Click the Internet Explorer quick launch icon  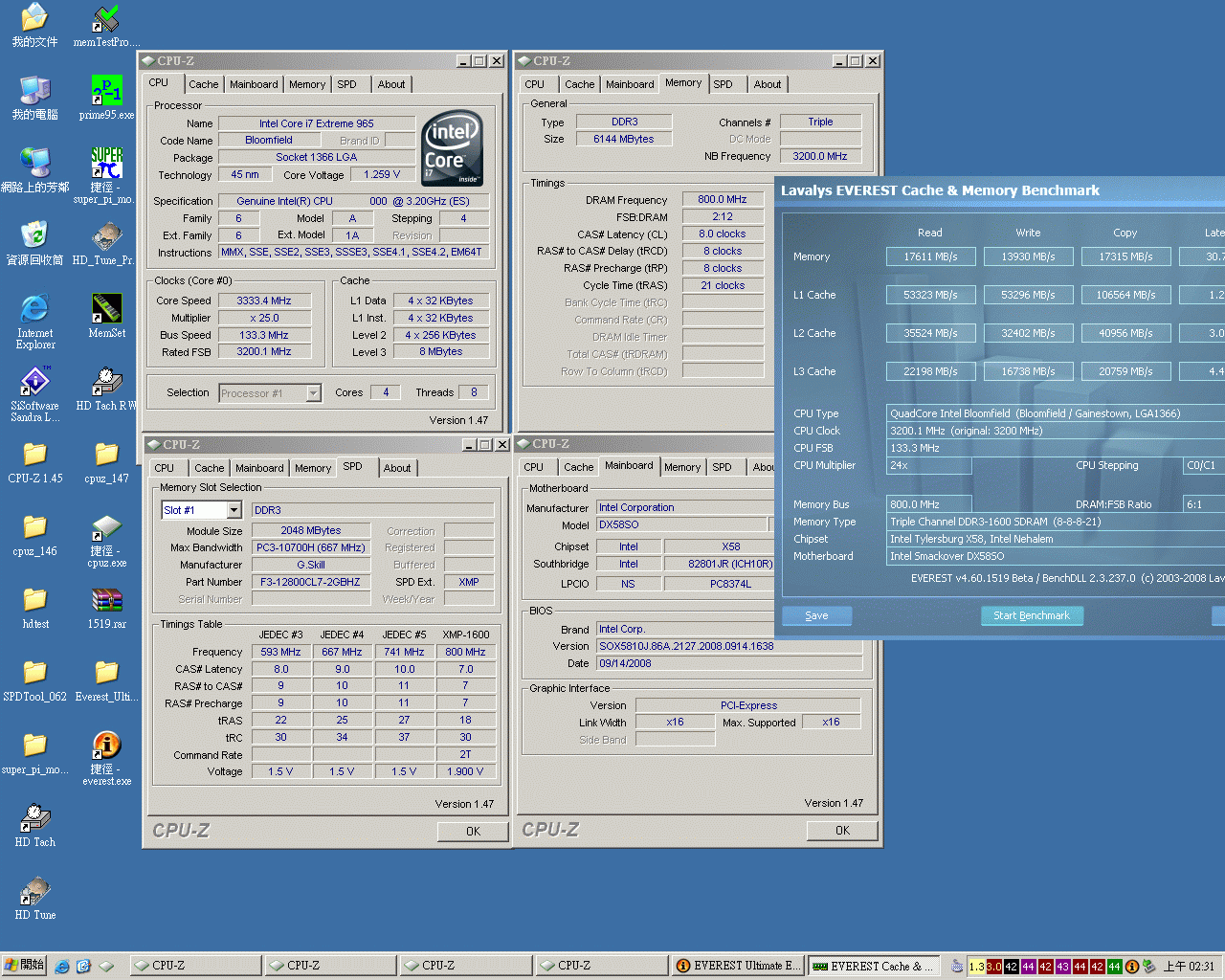pyautogui.click(x=62, y=967)
